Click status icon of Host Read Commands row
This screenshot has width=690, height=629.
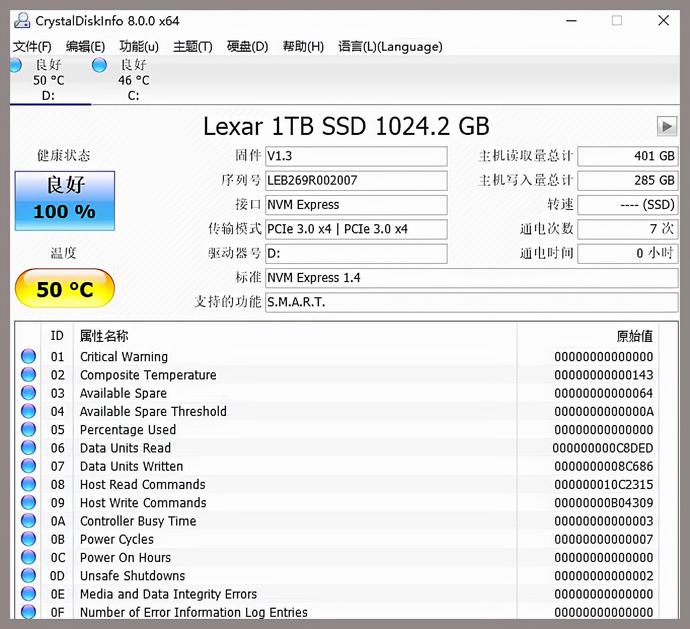pos(29,484)
